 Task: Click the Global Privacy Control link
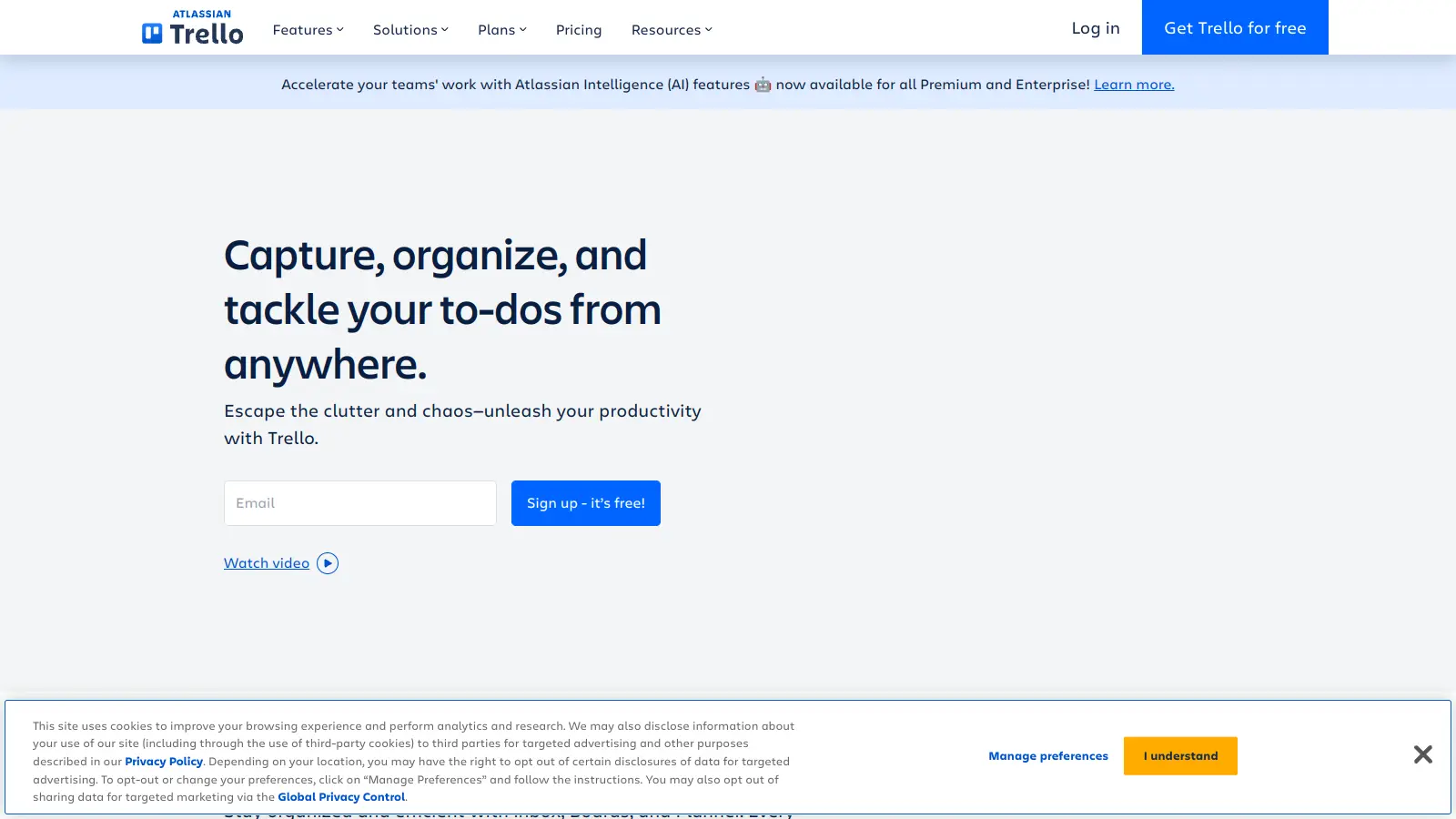pos(341,796)
